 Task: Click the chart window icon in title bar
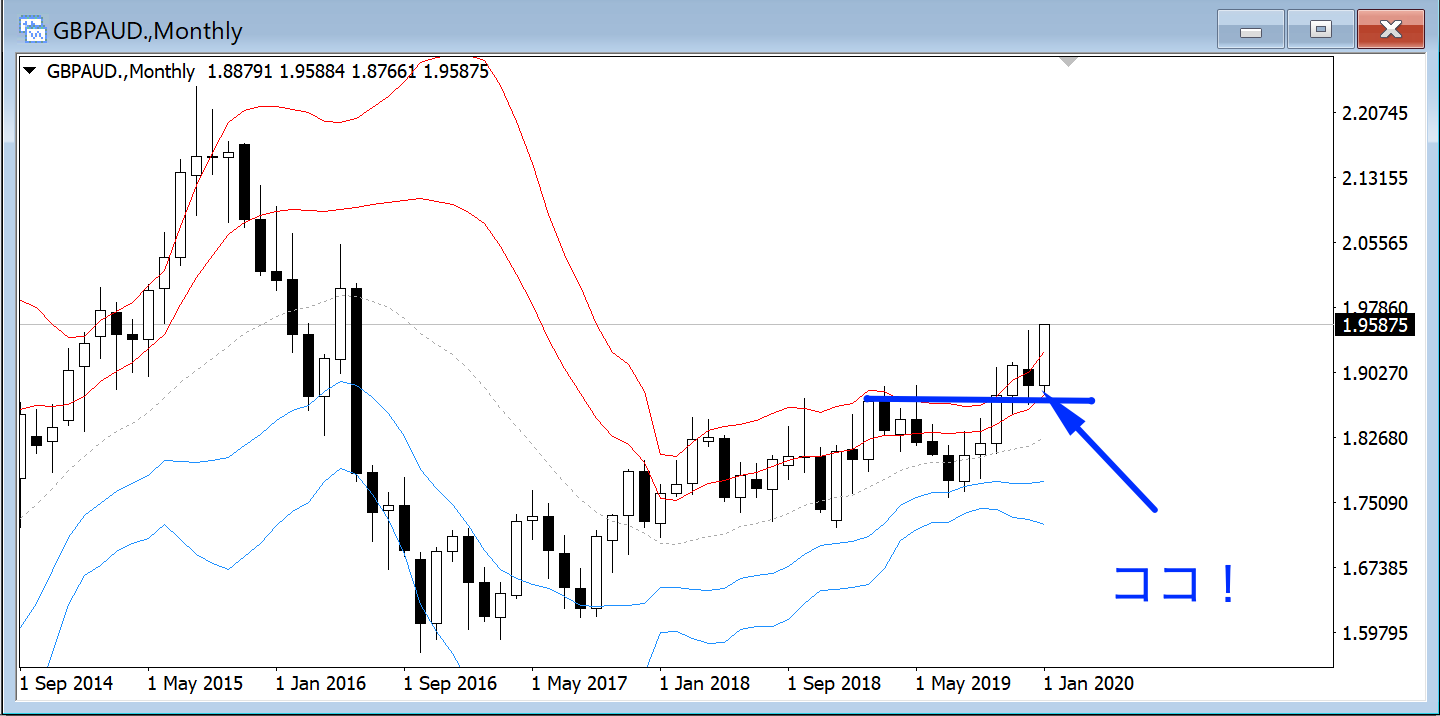click(33, 29)
